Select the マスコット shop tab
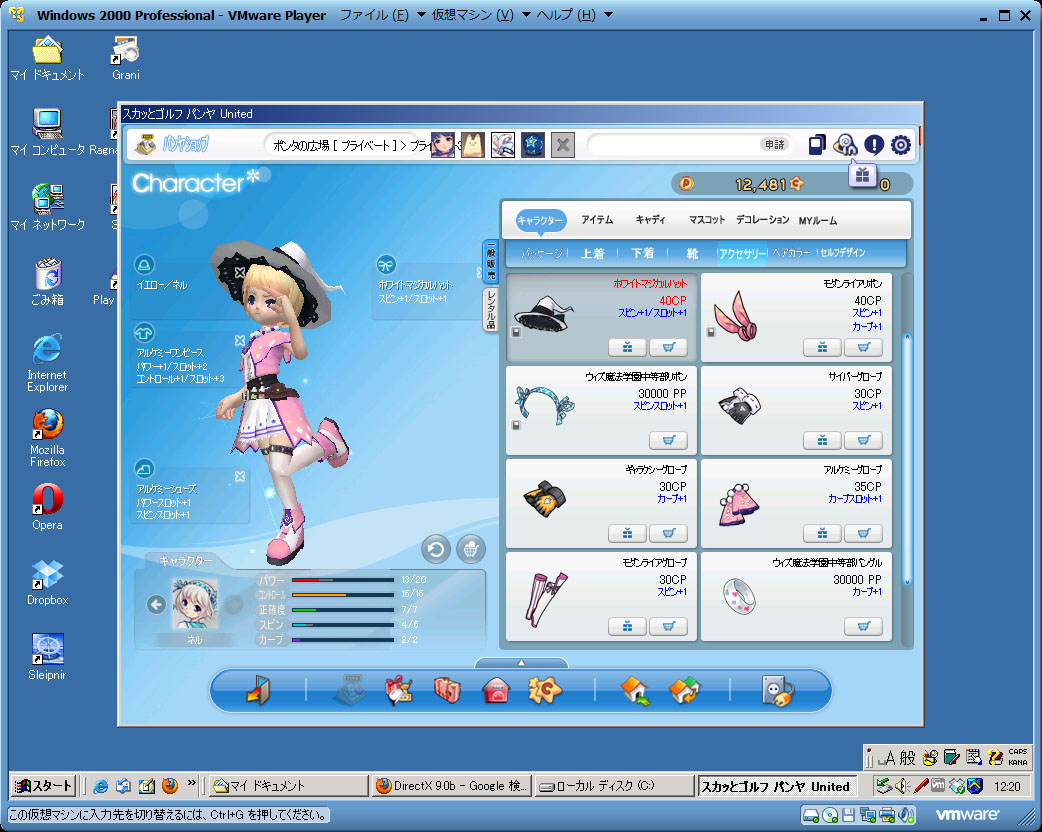 pyautogui.click(x=706, y=220)
